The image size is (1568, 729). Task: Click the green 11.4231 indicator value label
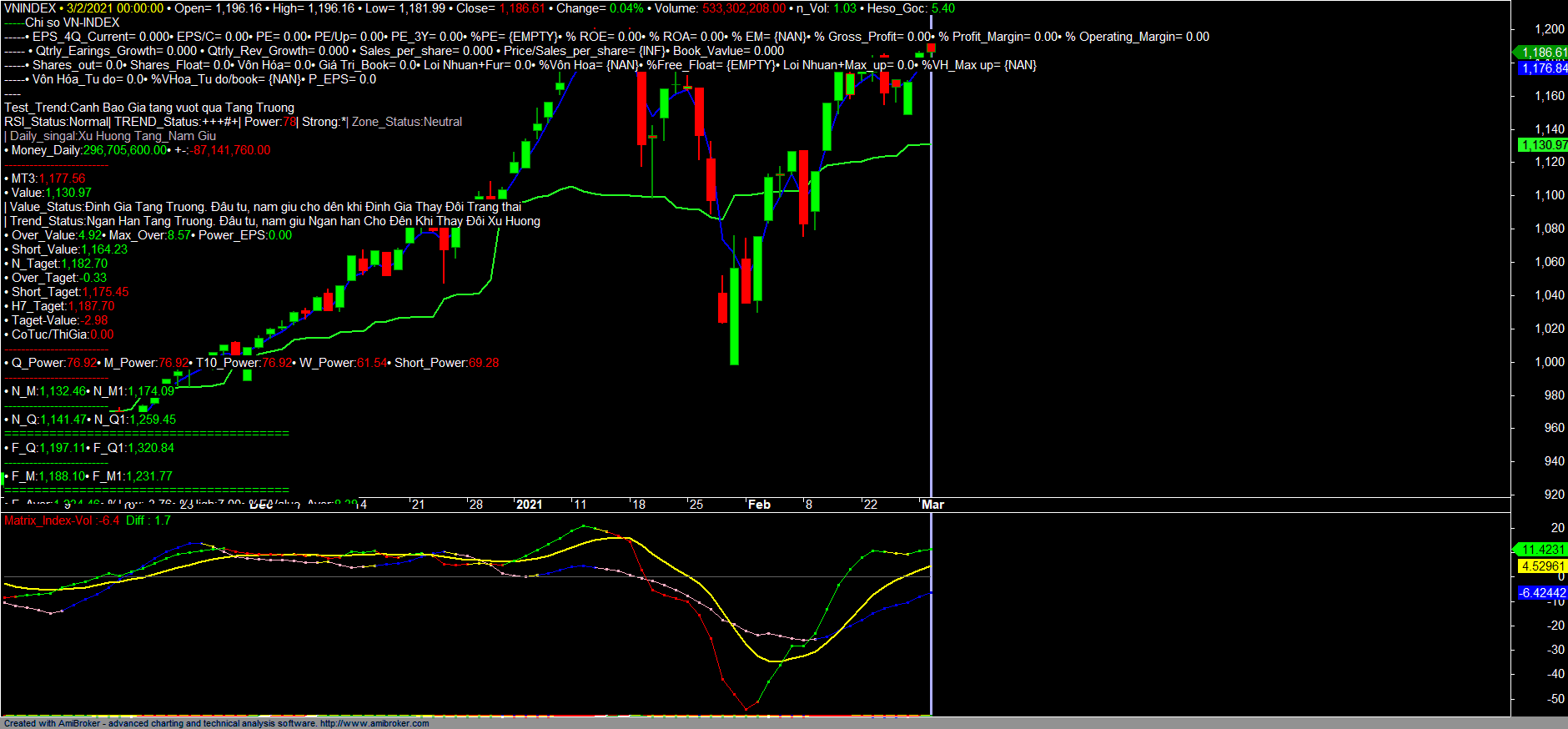(1542, 550)
